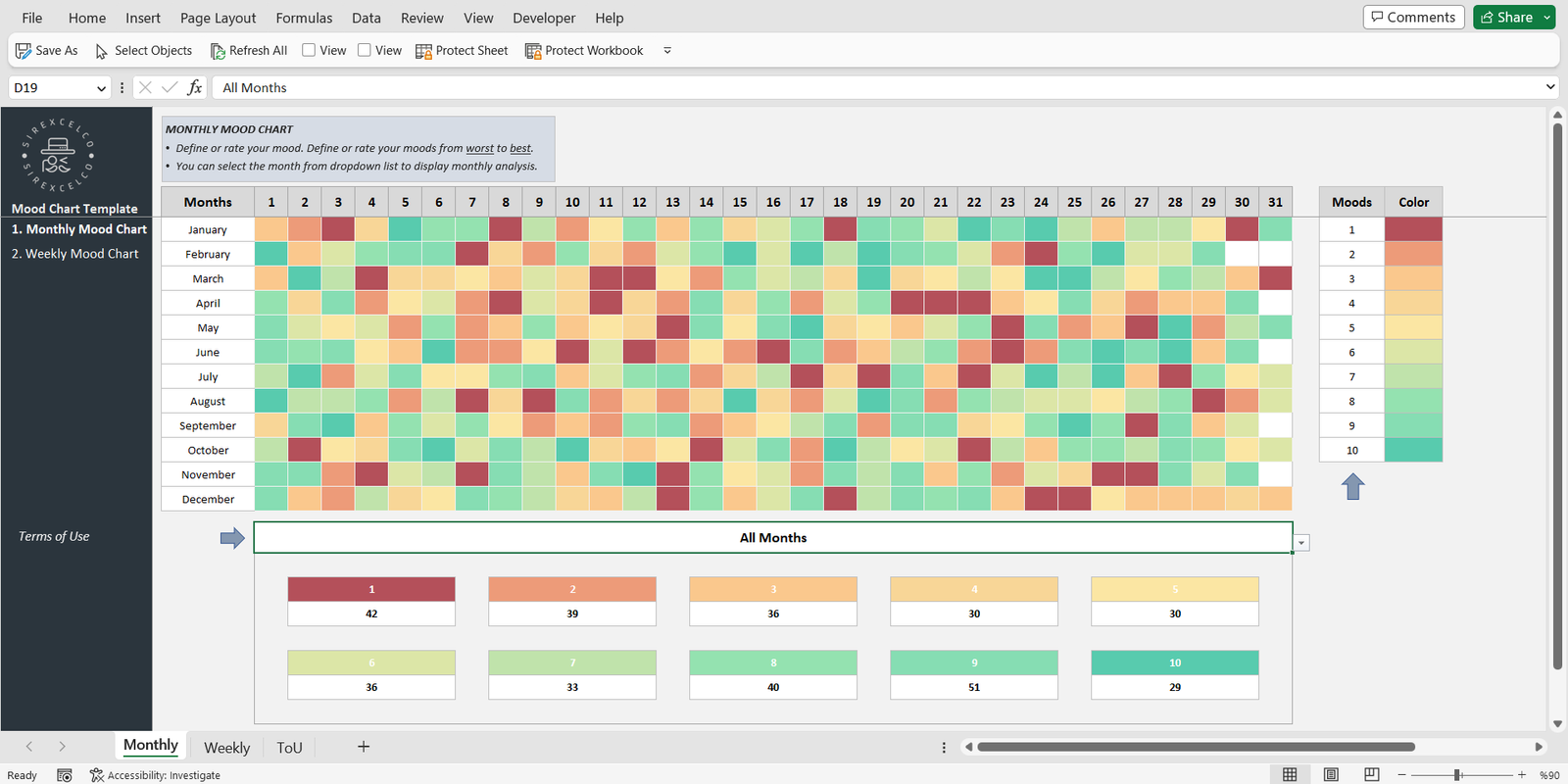
Task: Add a new sheet with the plus icon
Action: 364,747
